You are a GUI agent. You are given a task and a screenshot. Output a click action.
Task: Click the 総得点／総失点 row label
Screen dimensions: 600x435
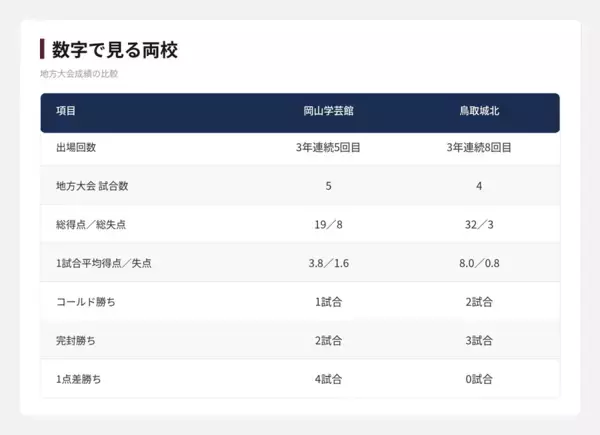pos(91,225)
